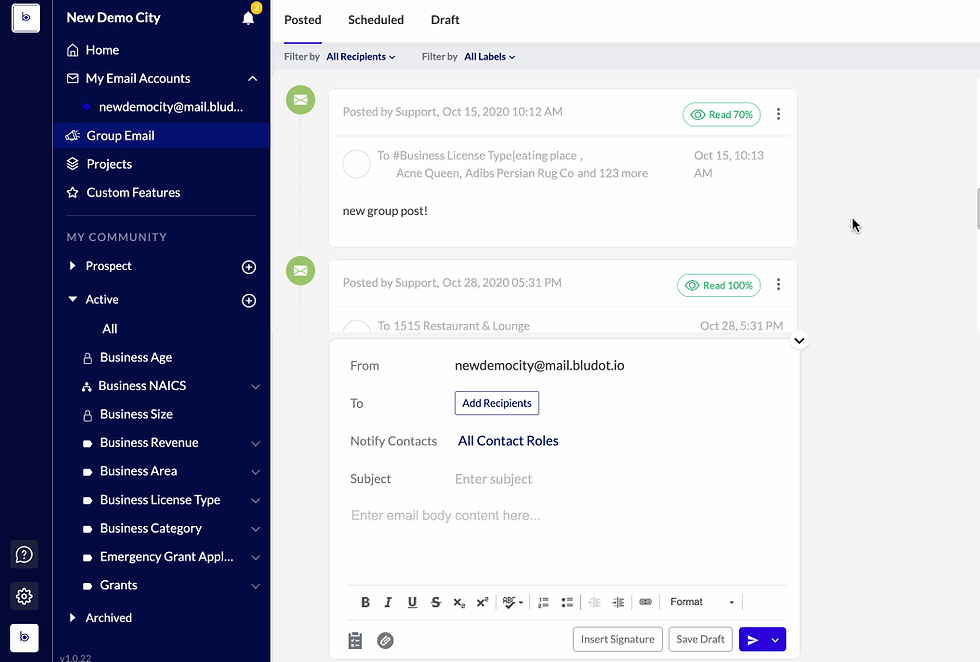The height and width of the screenshot is (662, 980).
Task: Click the Bludot logo at top left
Action: pyautogui.click(x=26, y=18)
